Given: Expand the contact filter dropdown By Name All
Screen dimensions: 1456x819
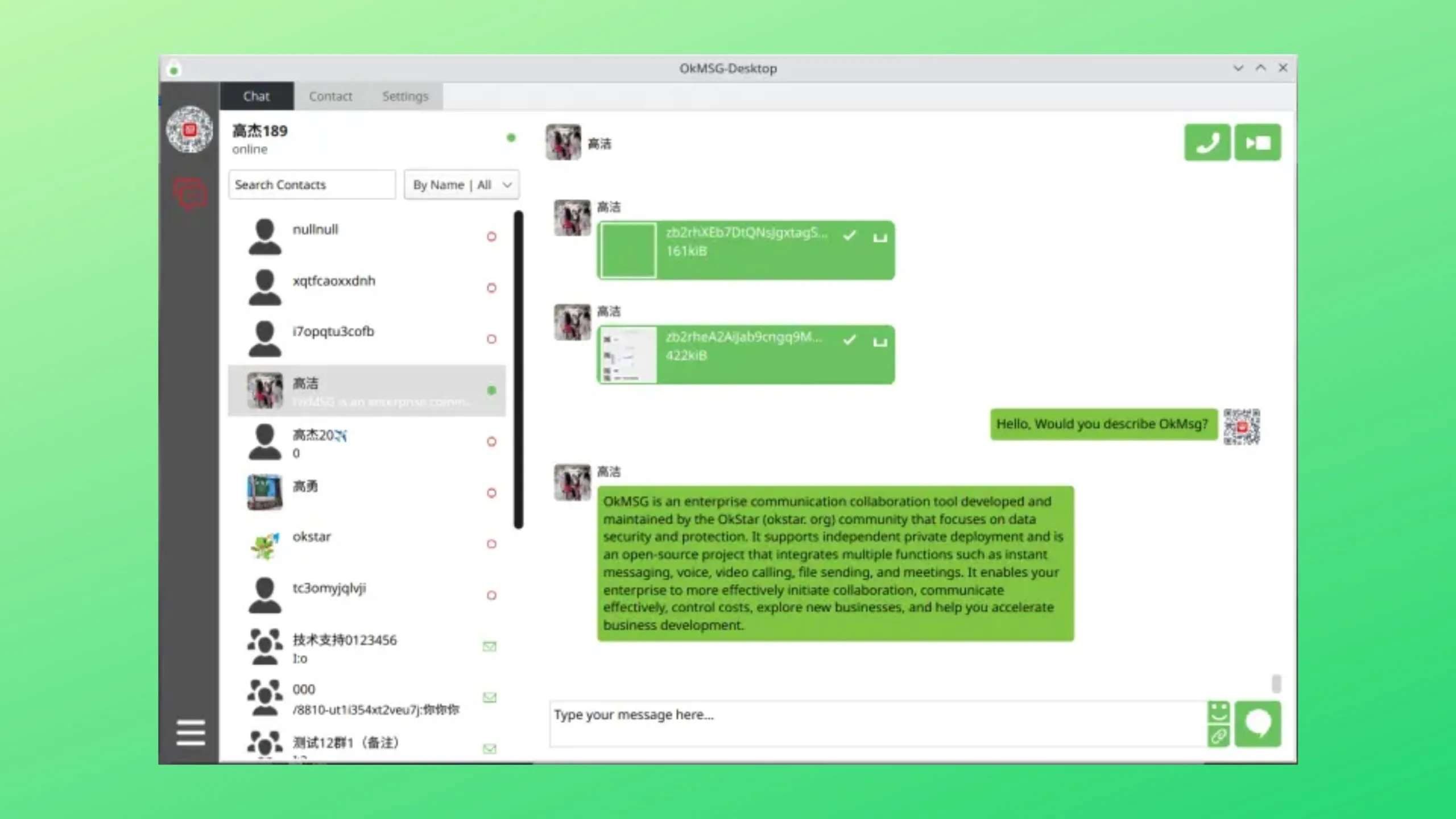Looking at the screenshot, I should coord(460,184).
